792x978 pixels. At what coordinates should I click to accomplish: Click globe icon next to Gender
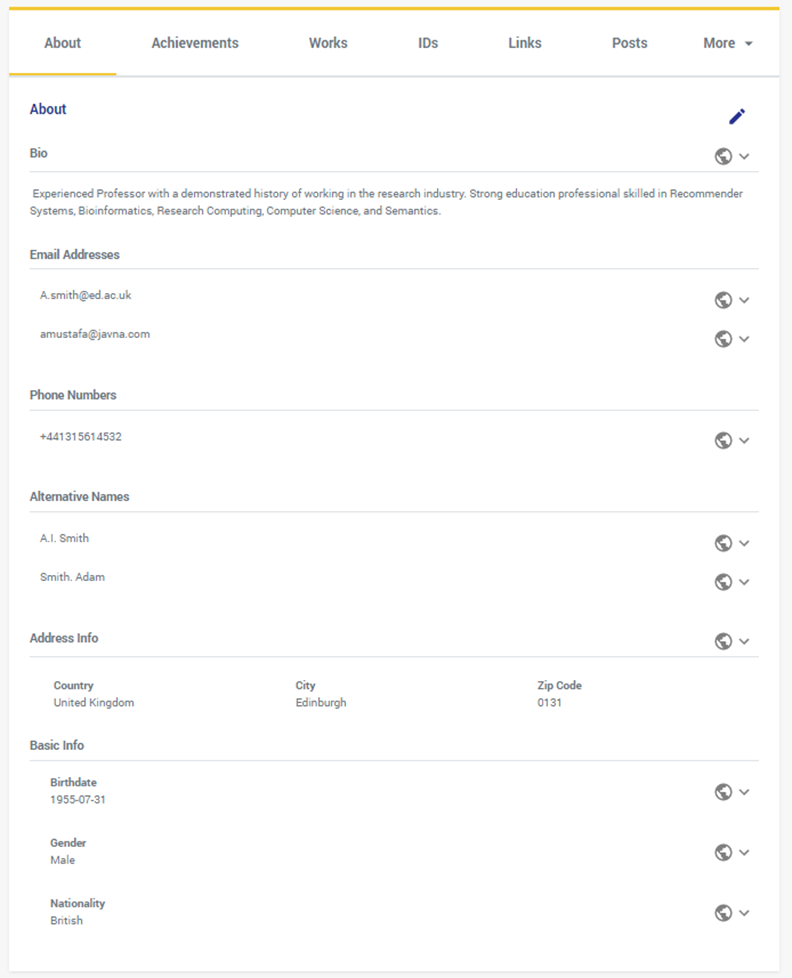pyautogui.click(x=724, y=852)
